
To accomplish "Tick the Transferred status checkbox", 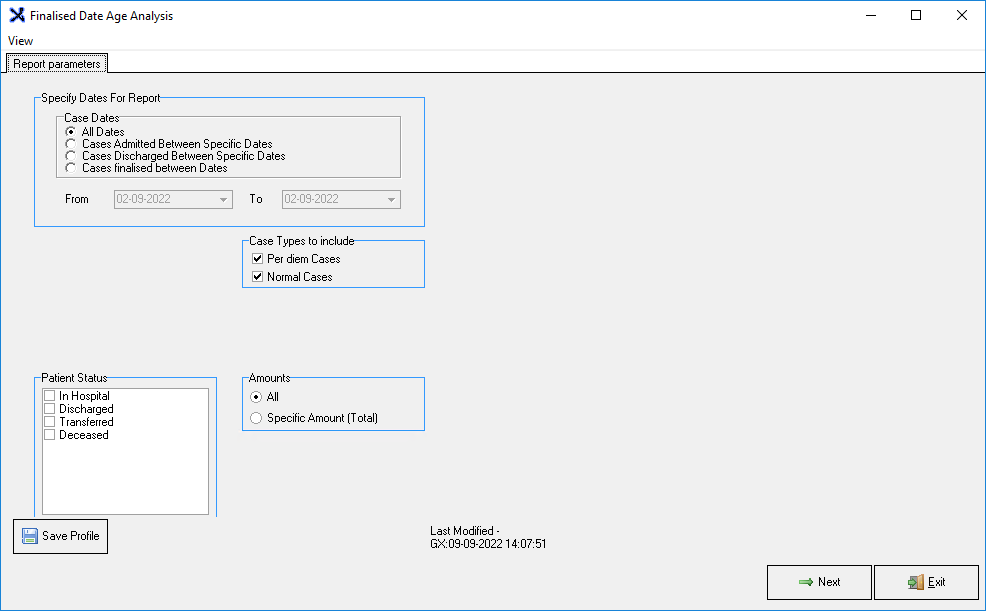I will pyautogui.click(x=50, y=422).
